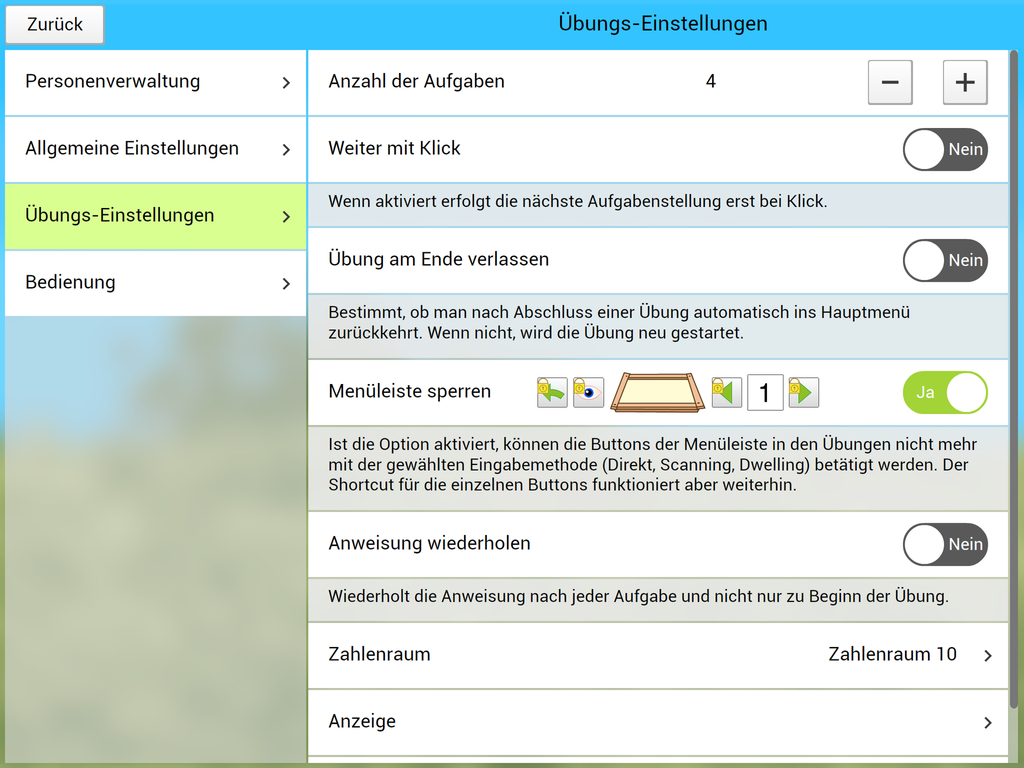Open the Zahlenraum selection row
The width and height of the screenshot is (1024, 768).
(x=658, y=655)
